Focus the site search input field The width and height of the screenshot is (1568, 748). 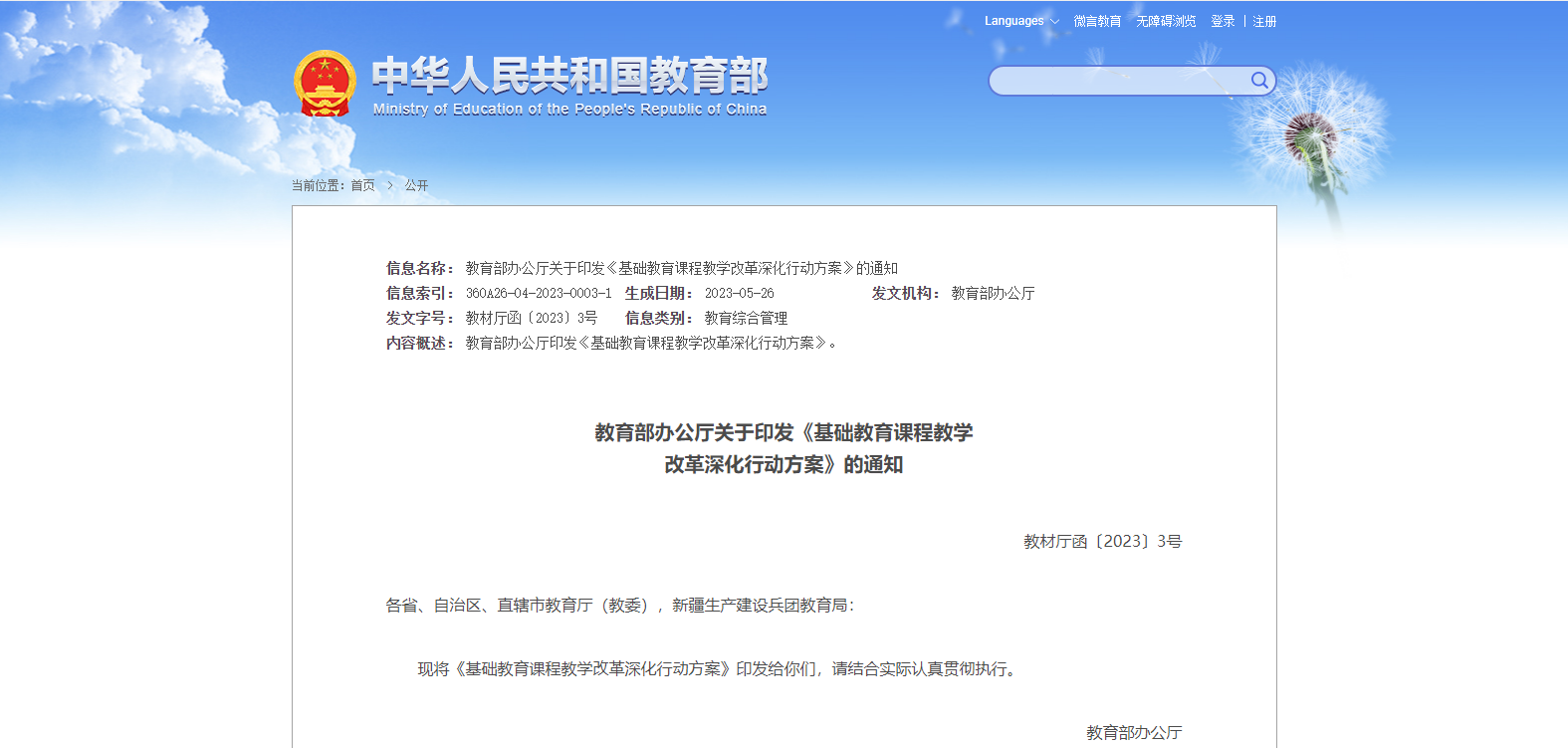coord(1117,81)
